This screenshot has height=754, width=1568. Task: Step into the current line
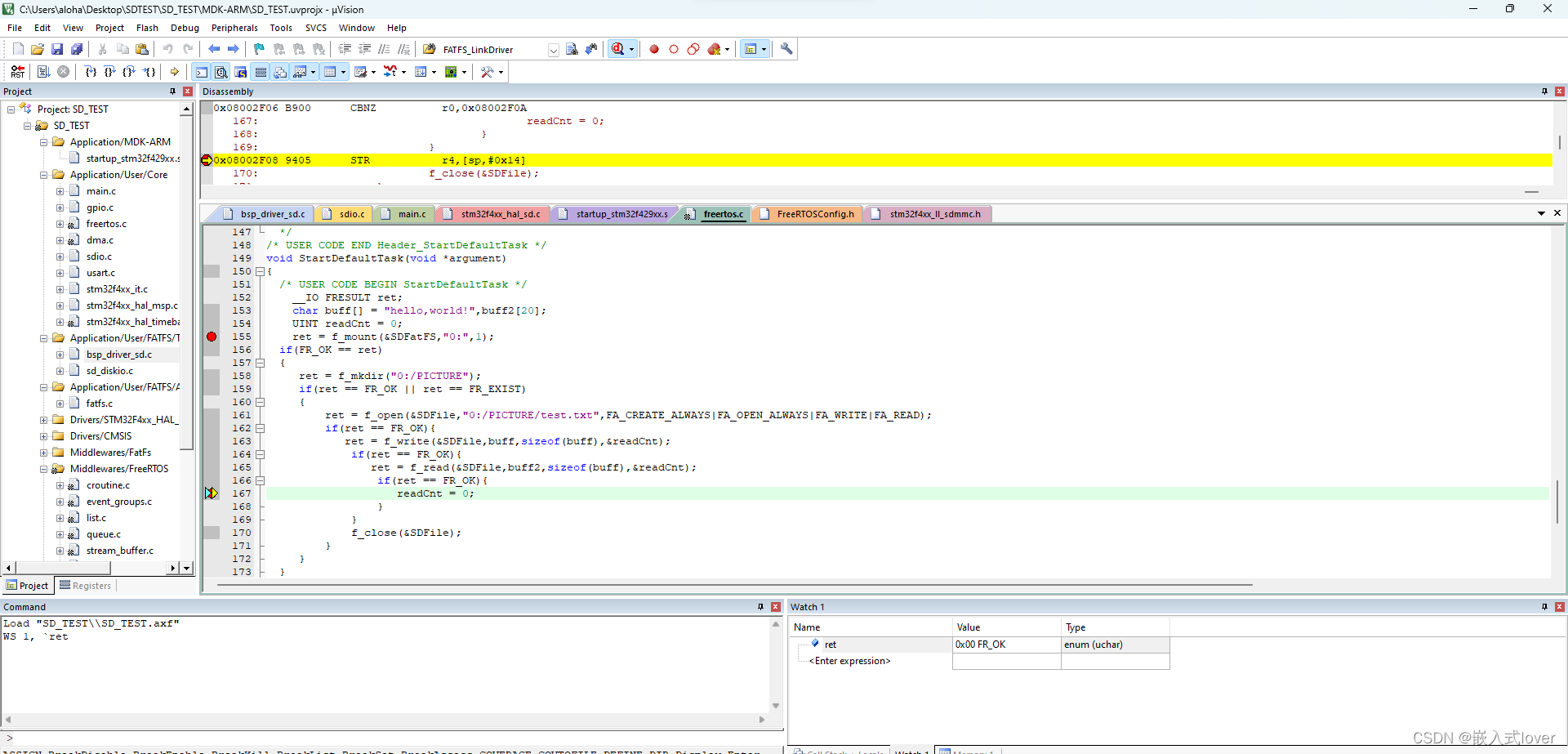point(91,72)
